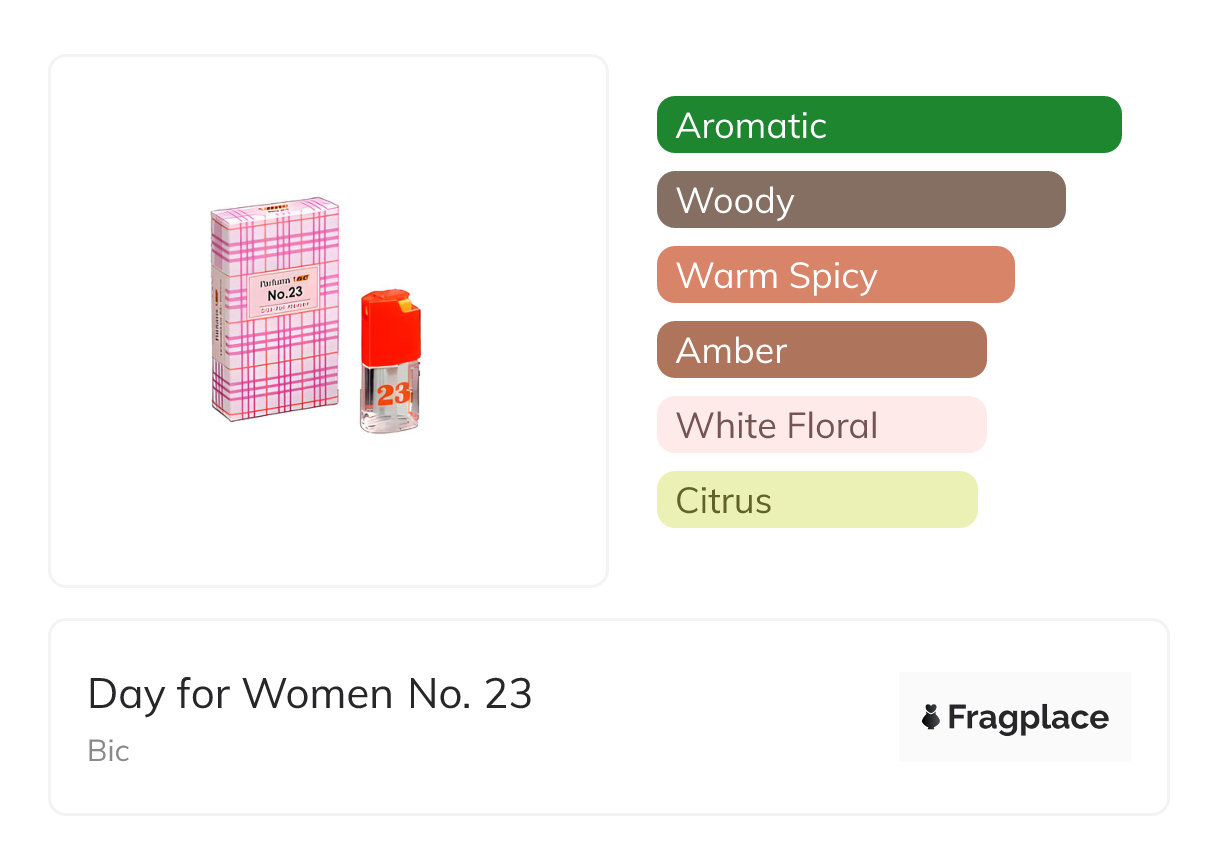Click the Fragplace perfume bottle logo icon
The image size is (1218, 864).
coord(931,717)
